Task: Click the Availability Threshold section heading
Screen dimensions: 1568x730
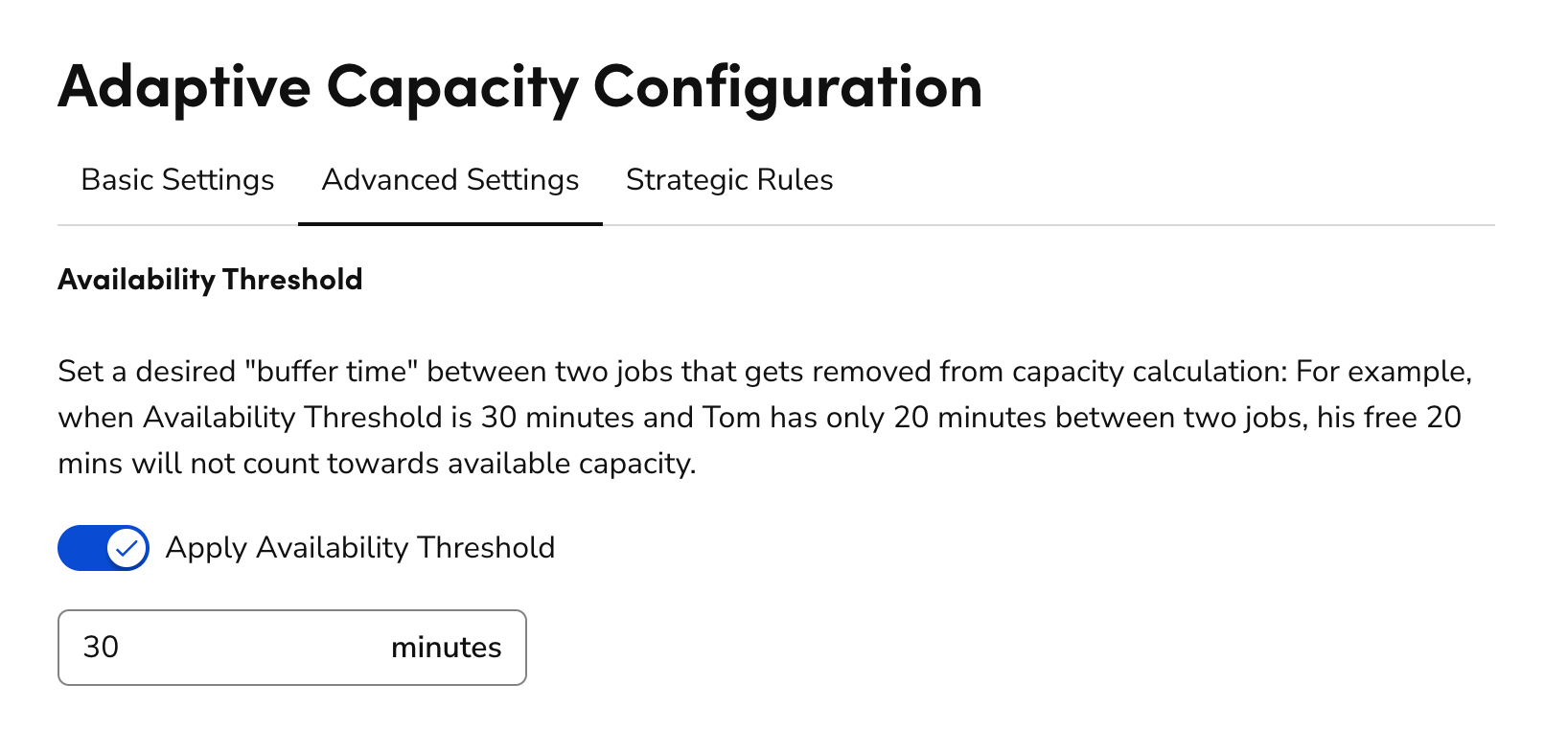Action: pyautogui.click(x=210, y=280)
